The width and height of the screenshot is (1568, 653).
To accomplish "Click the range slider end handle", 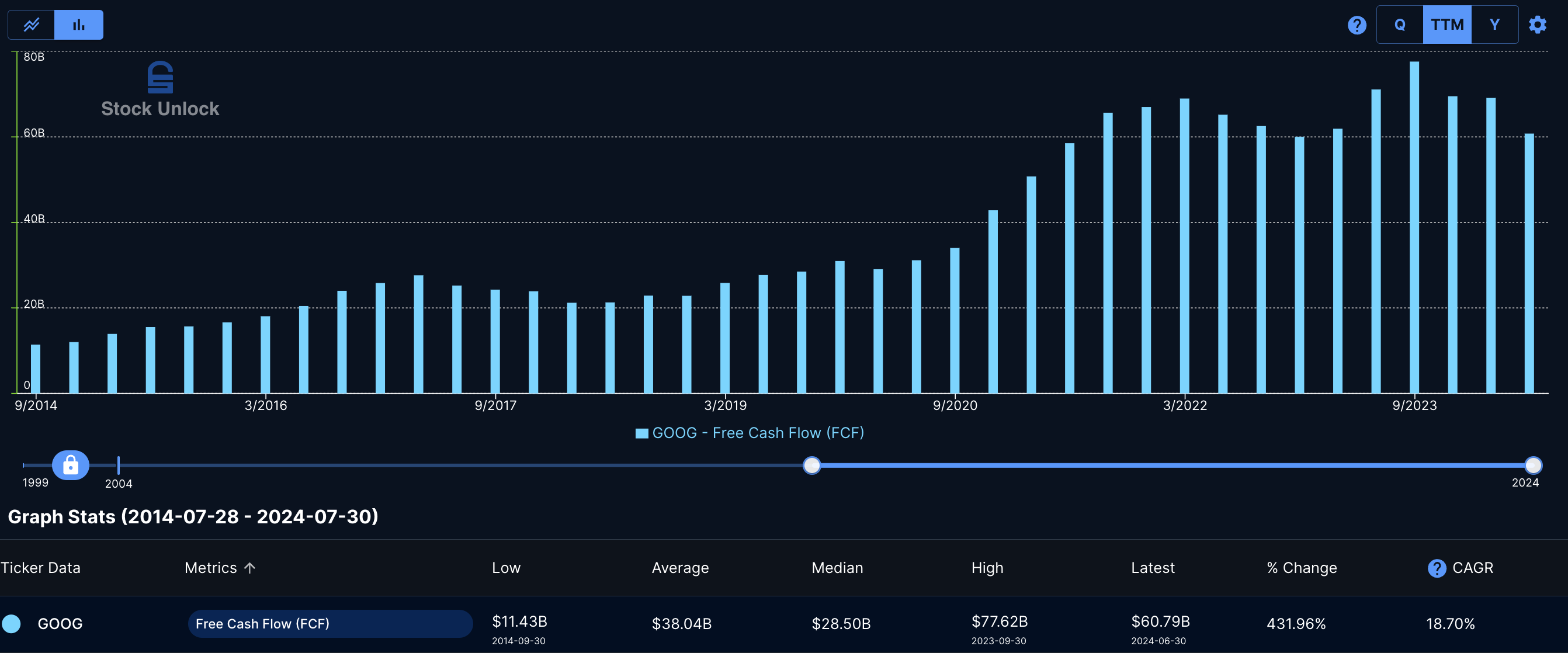I will click(x=1533, y=466).
